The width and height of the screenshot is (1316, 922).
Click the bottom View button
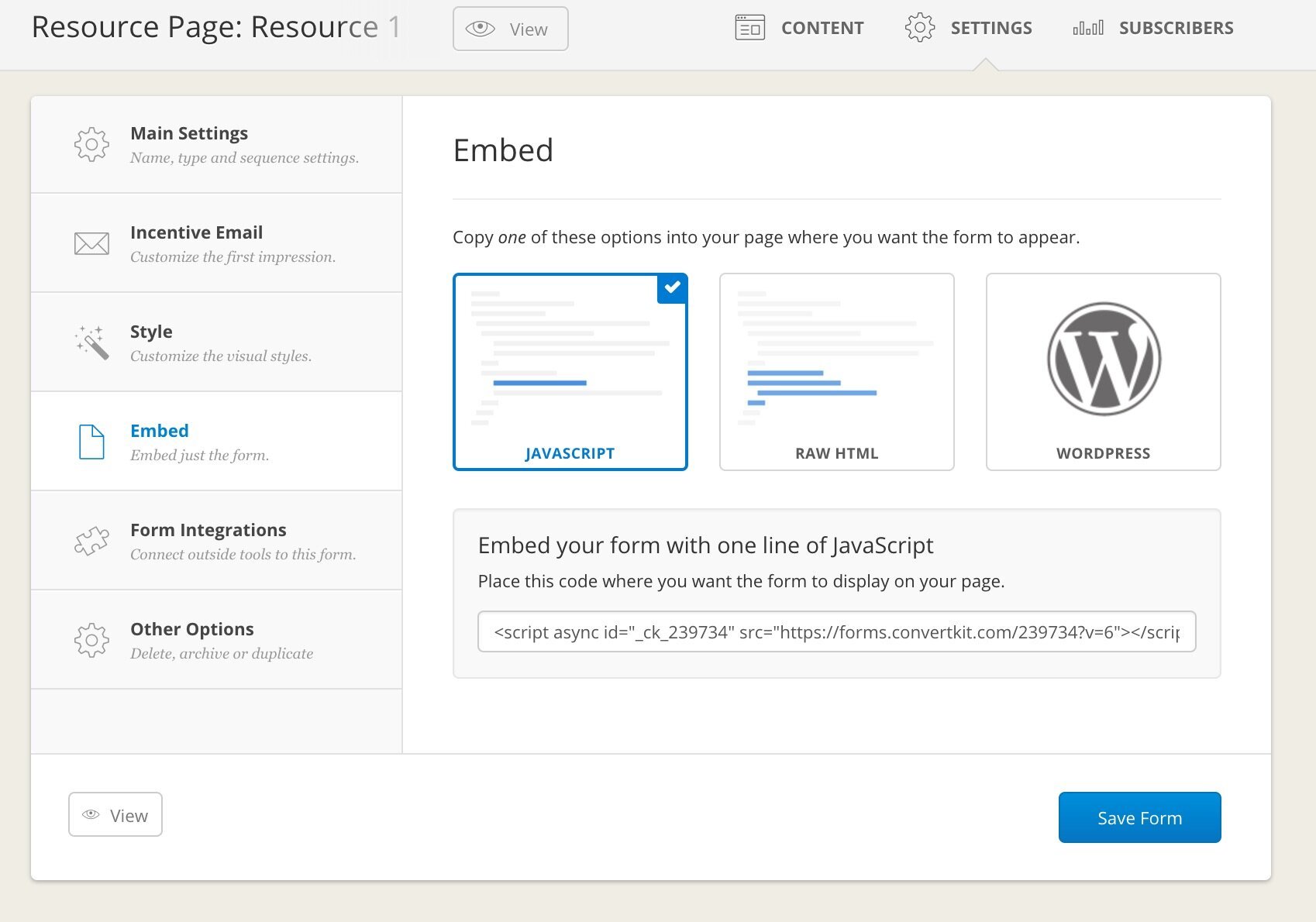115,814
